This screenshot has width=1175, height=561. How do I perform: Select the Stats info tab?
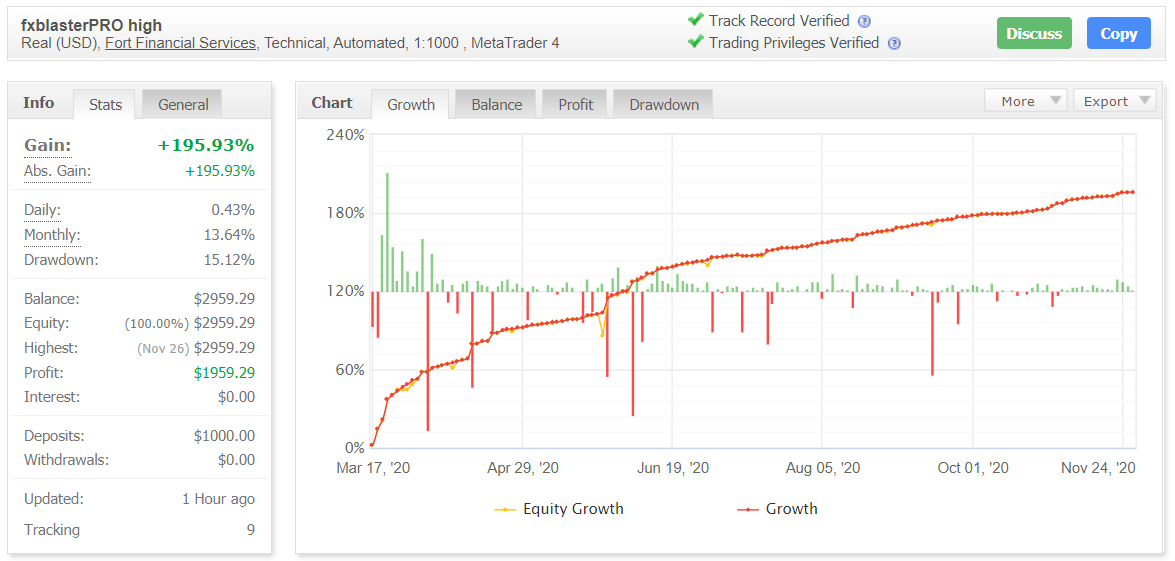pos(105,104)
